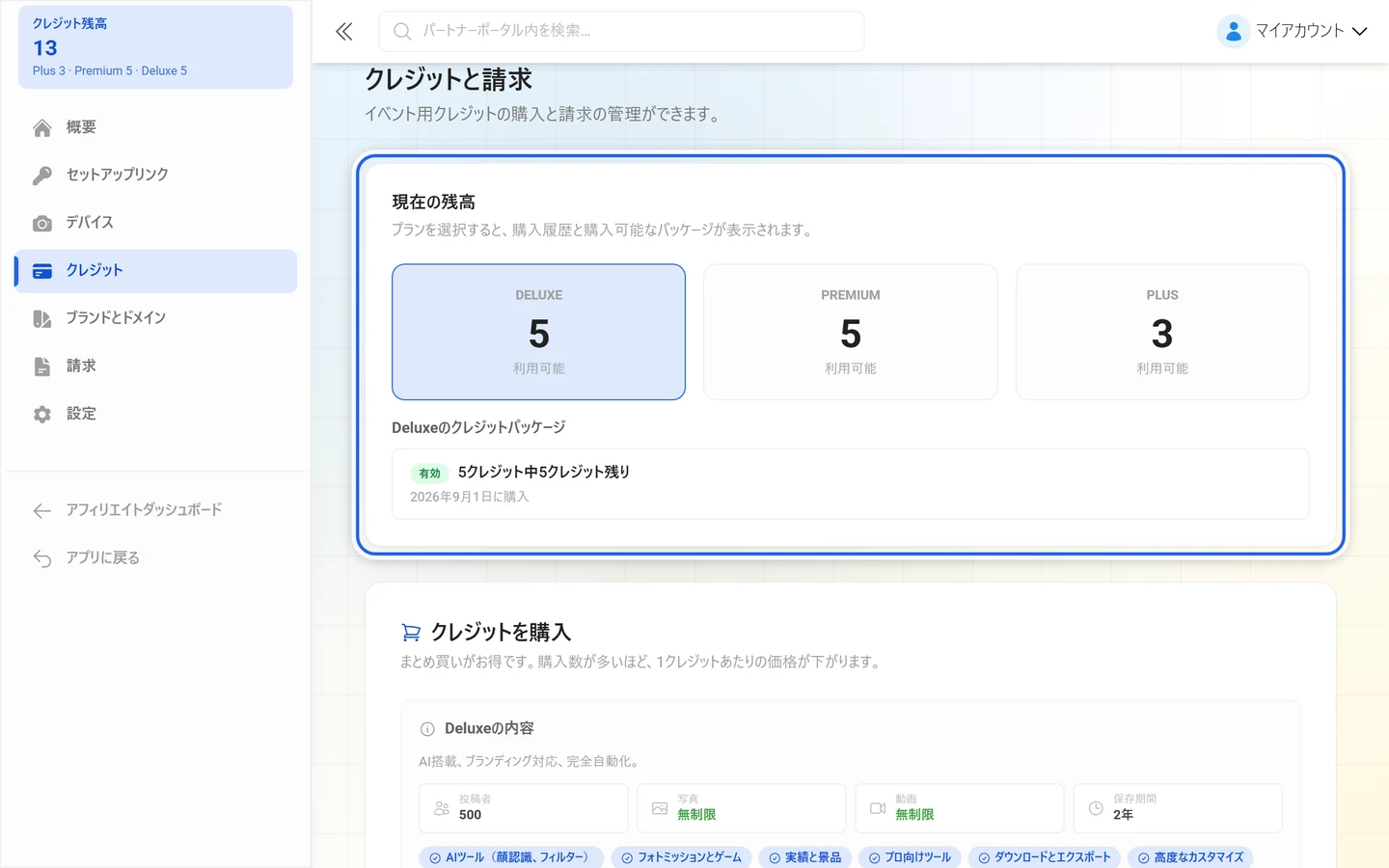Go to セットアップリンク in the sidebar

click(155, 175)
